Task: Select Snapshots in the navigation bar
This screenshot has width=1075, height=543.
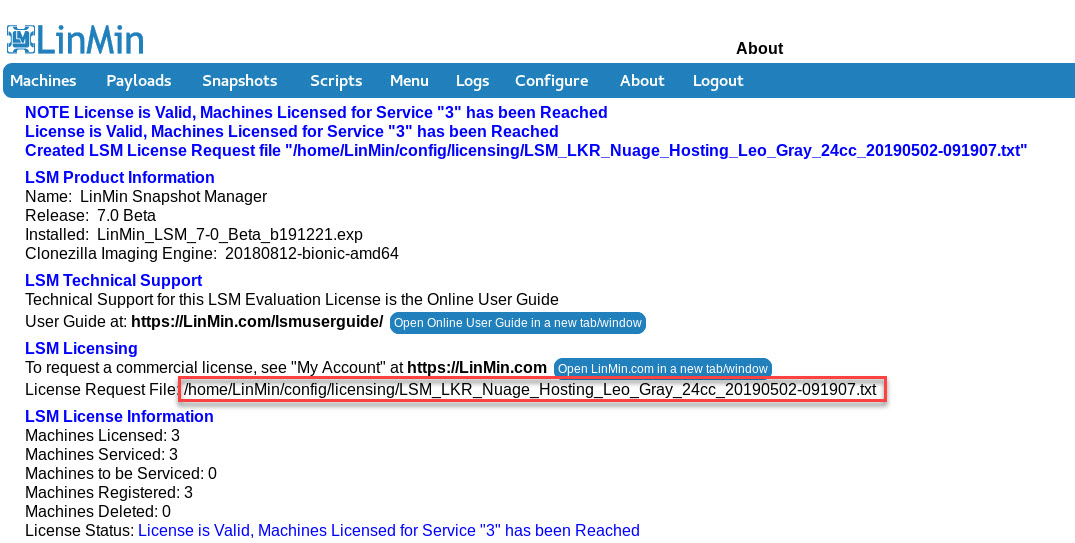Action: coord(239,81)
